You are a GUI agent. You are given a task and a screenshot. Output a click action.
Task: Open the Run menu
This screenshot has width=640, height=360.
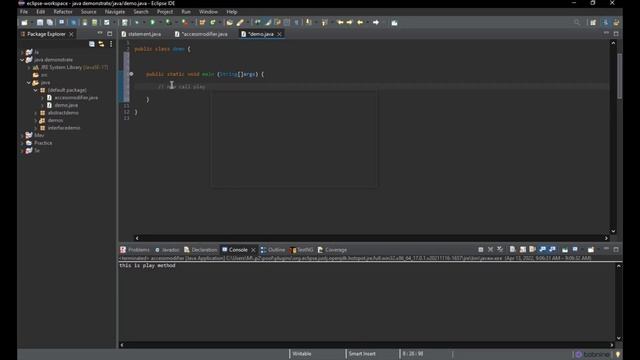(x=186, y=12)
